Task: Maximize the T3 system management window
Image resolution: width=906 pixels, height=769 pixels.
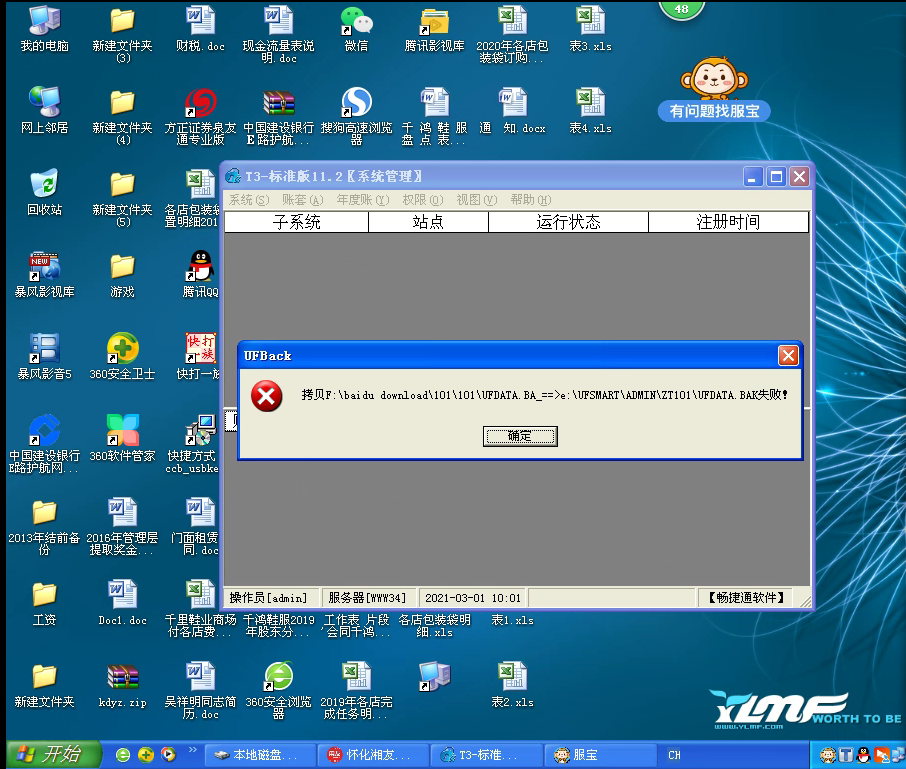Action: point(776,177)
